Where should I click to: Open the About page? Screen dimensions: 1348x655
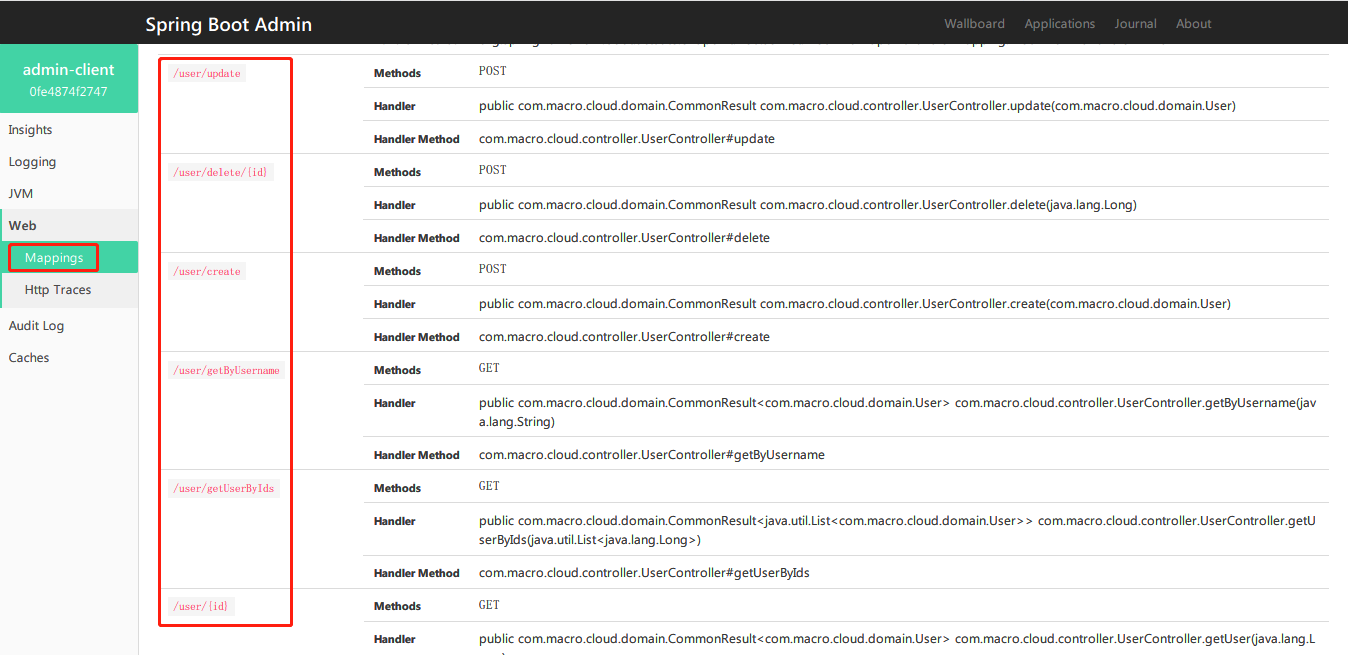pos(1193,24)
